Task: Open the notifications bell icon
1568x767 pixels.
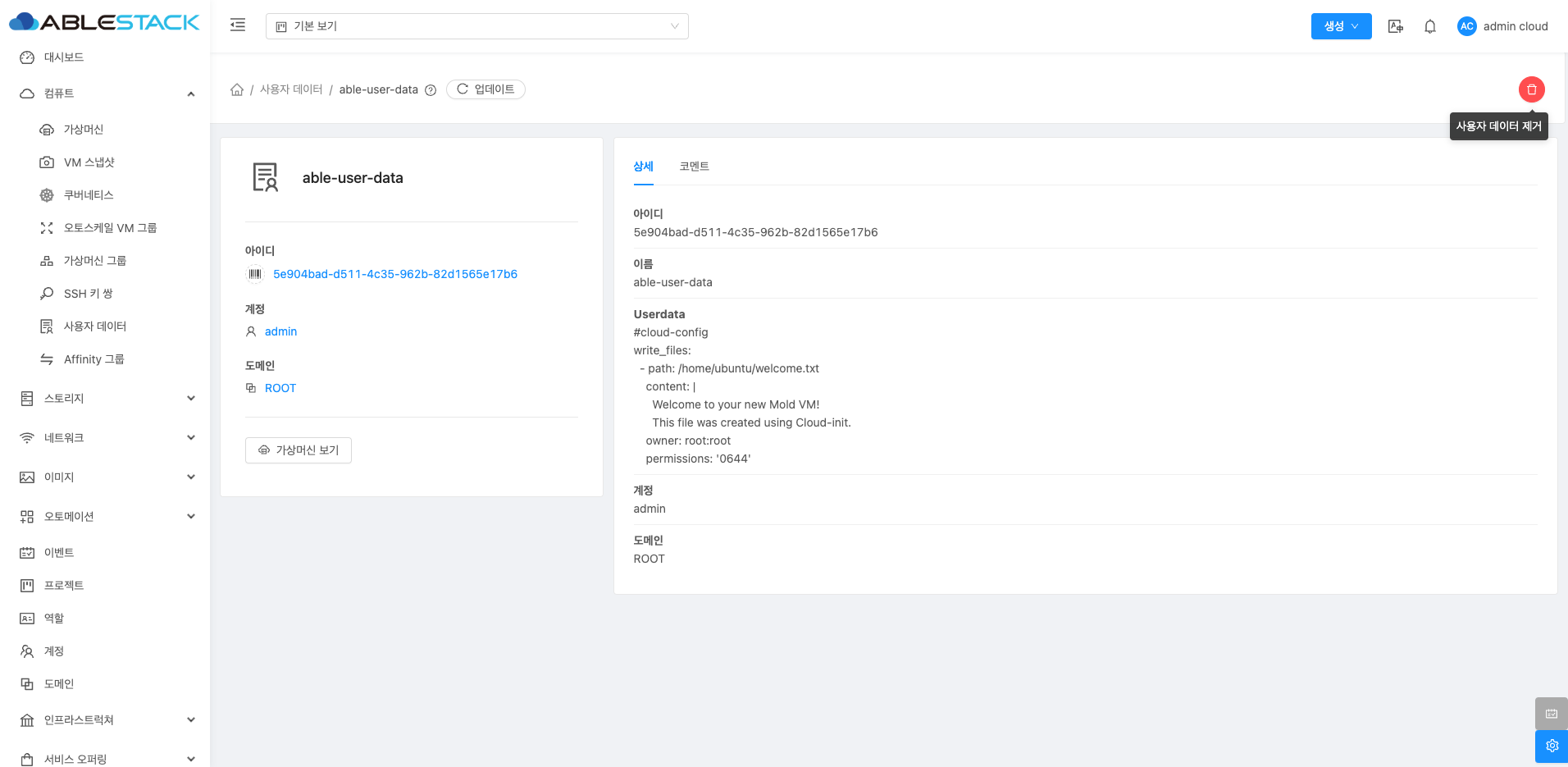Action: pyautogui.click(x=1429, y=26)
